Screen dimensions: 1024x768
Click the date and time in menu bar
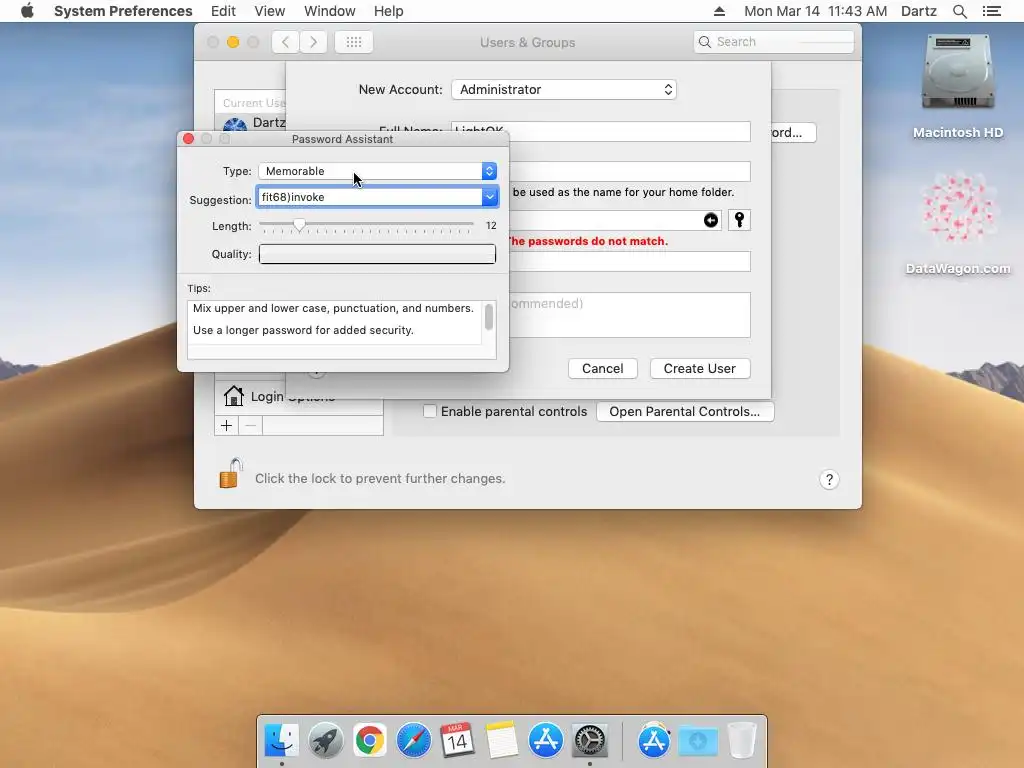click(815, 11)
